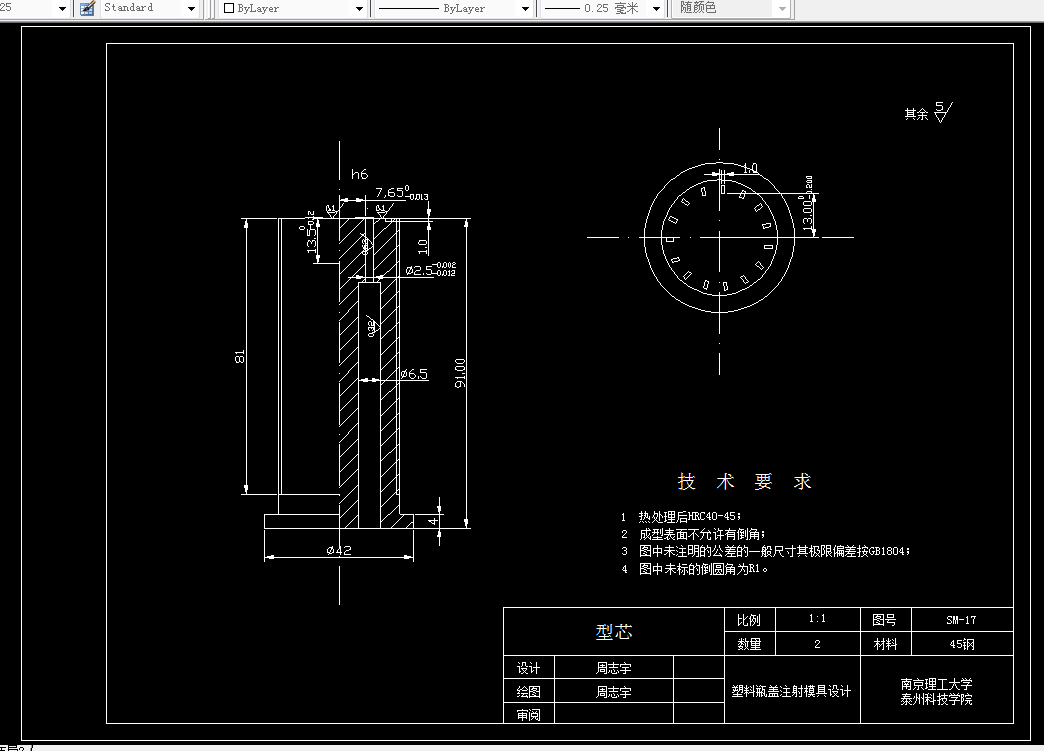Image resolution: width=1044 pixels, height=751 pixels.
Task: Click the 图号 label cell
Action: point(885,620)
